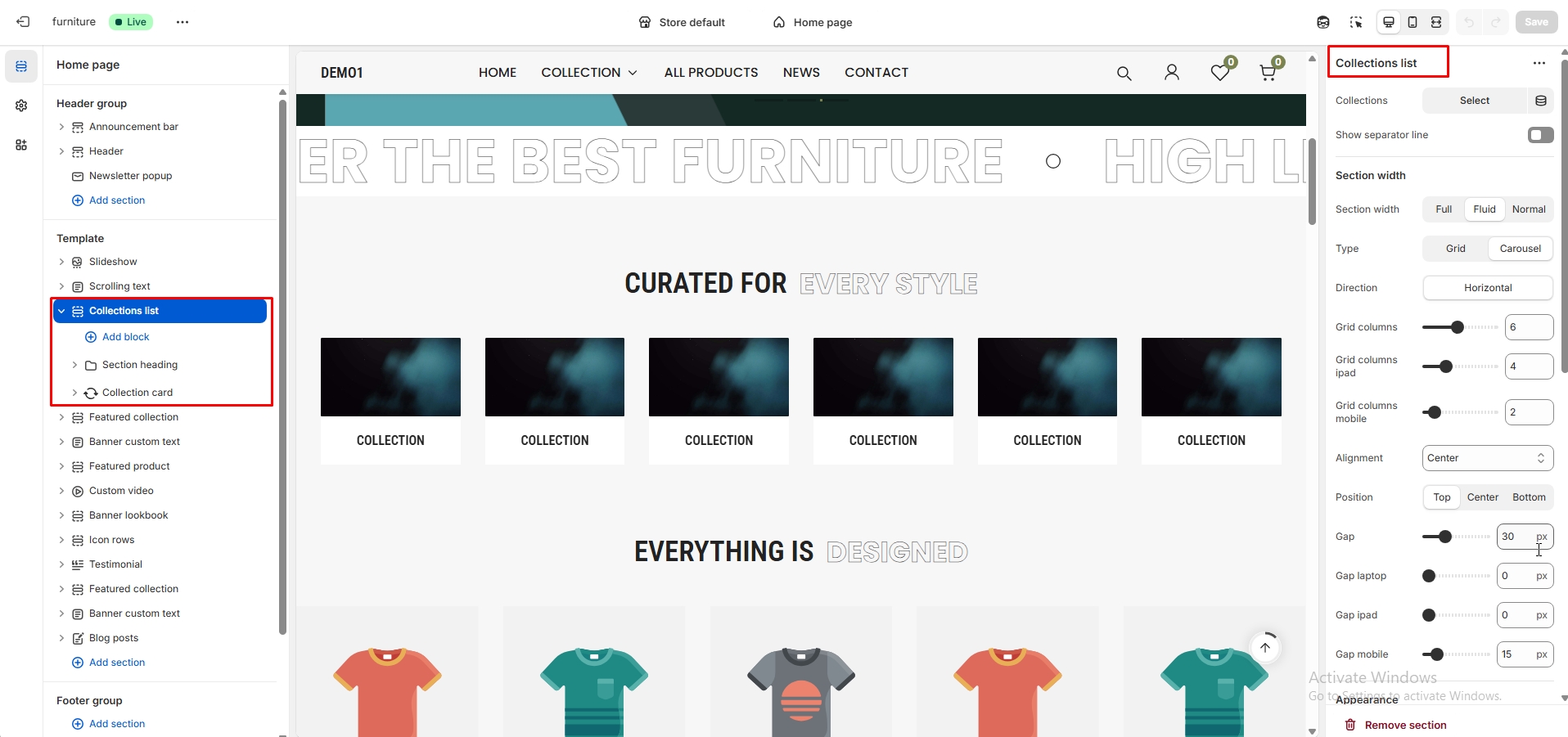Open the Alignment dropdown

point(1487,458)
